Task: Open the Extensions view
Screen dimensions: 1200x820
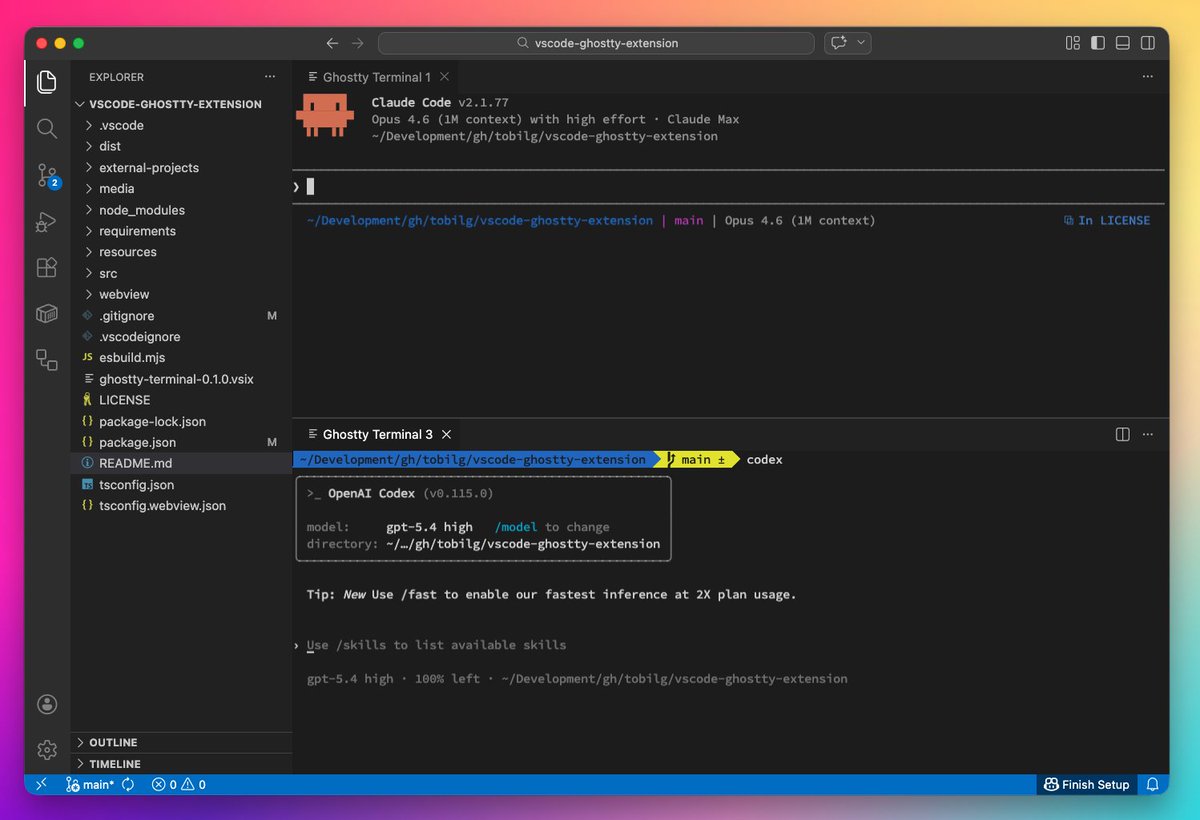Action: coord(47,267)
